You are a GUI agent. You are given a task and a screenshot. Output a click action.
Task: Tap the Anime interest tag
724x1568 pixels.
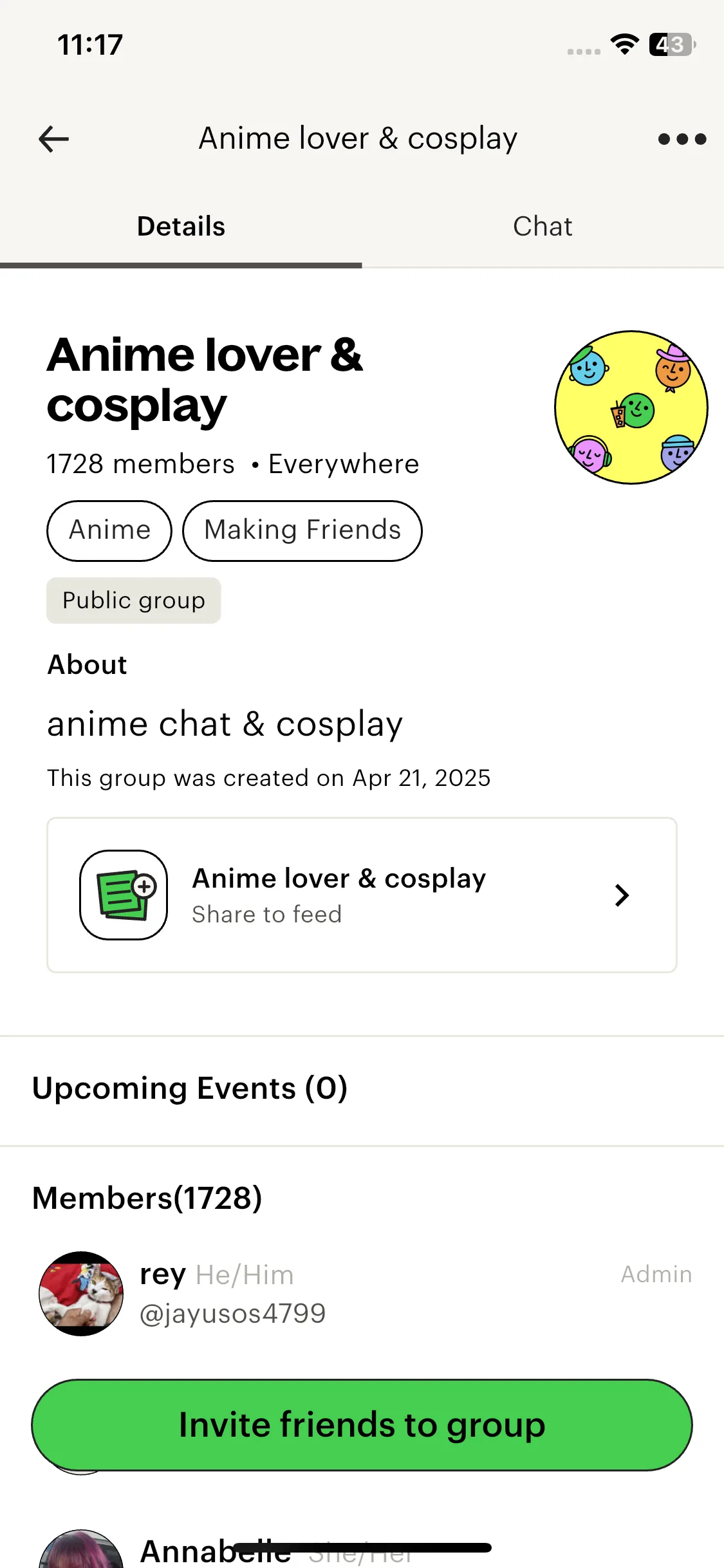click(x=109, y=530)
